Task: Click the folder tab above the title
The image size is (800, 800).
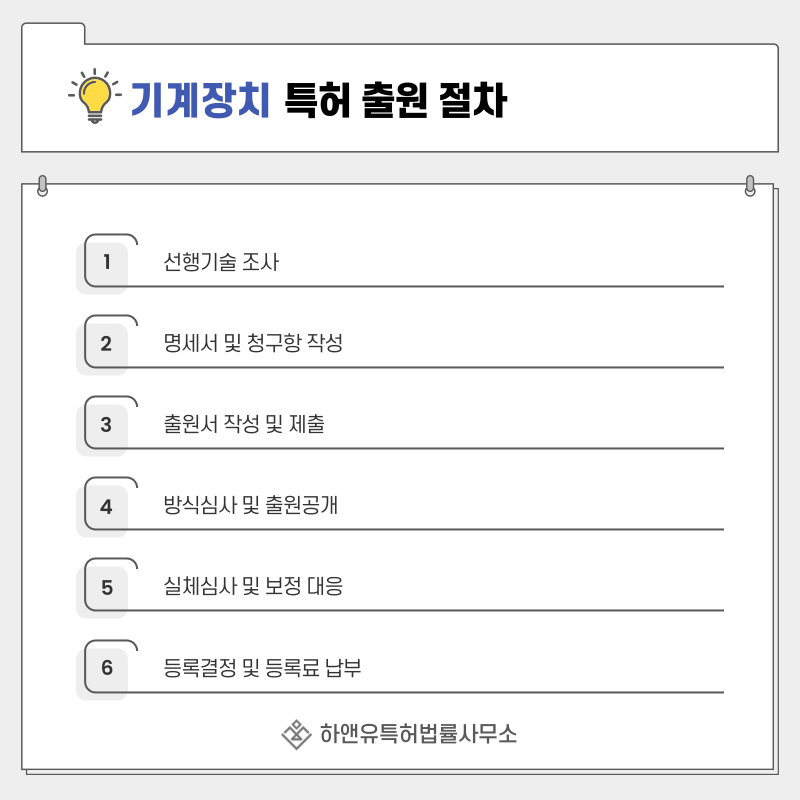Action: [53, 34]
